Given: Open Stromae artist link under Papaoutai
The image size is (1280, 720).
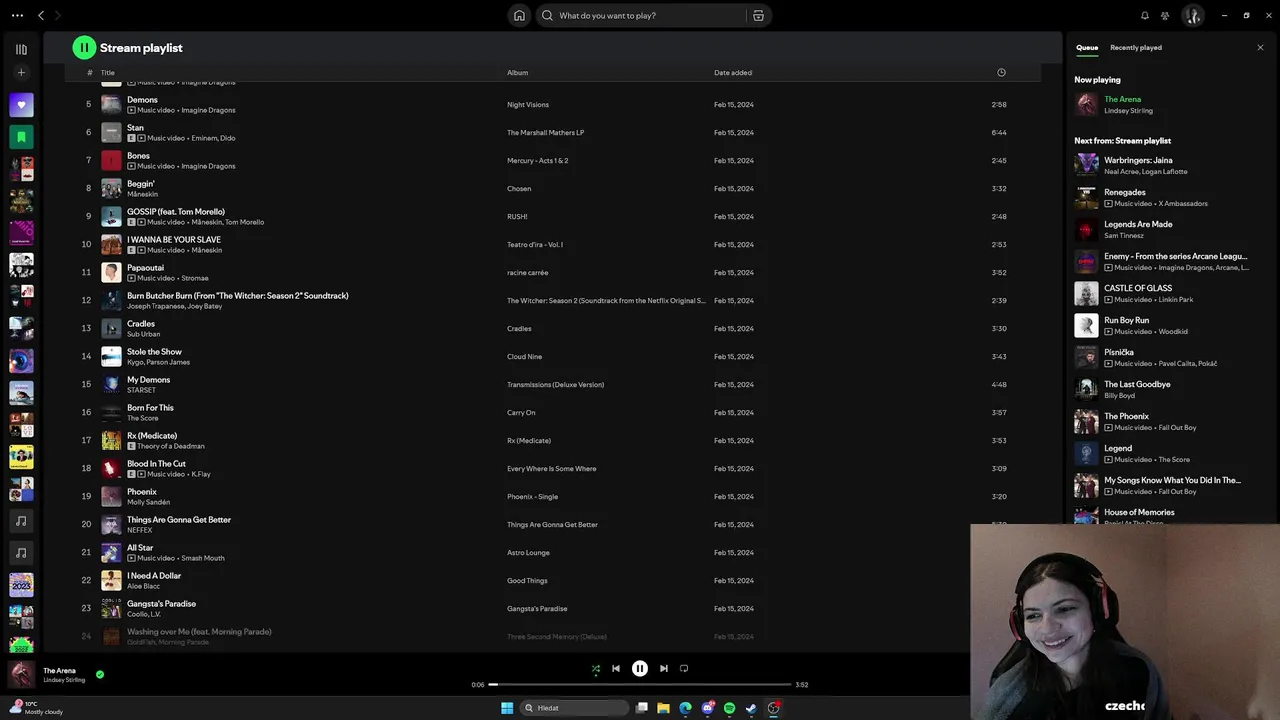Looking at the screenshot, I should pyautogui.click(x=194, y=278).
